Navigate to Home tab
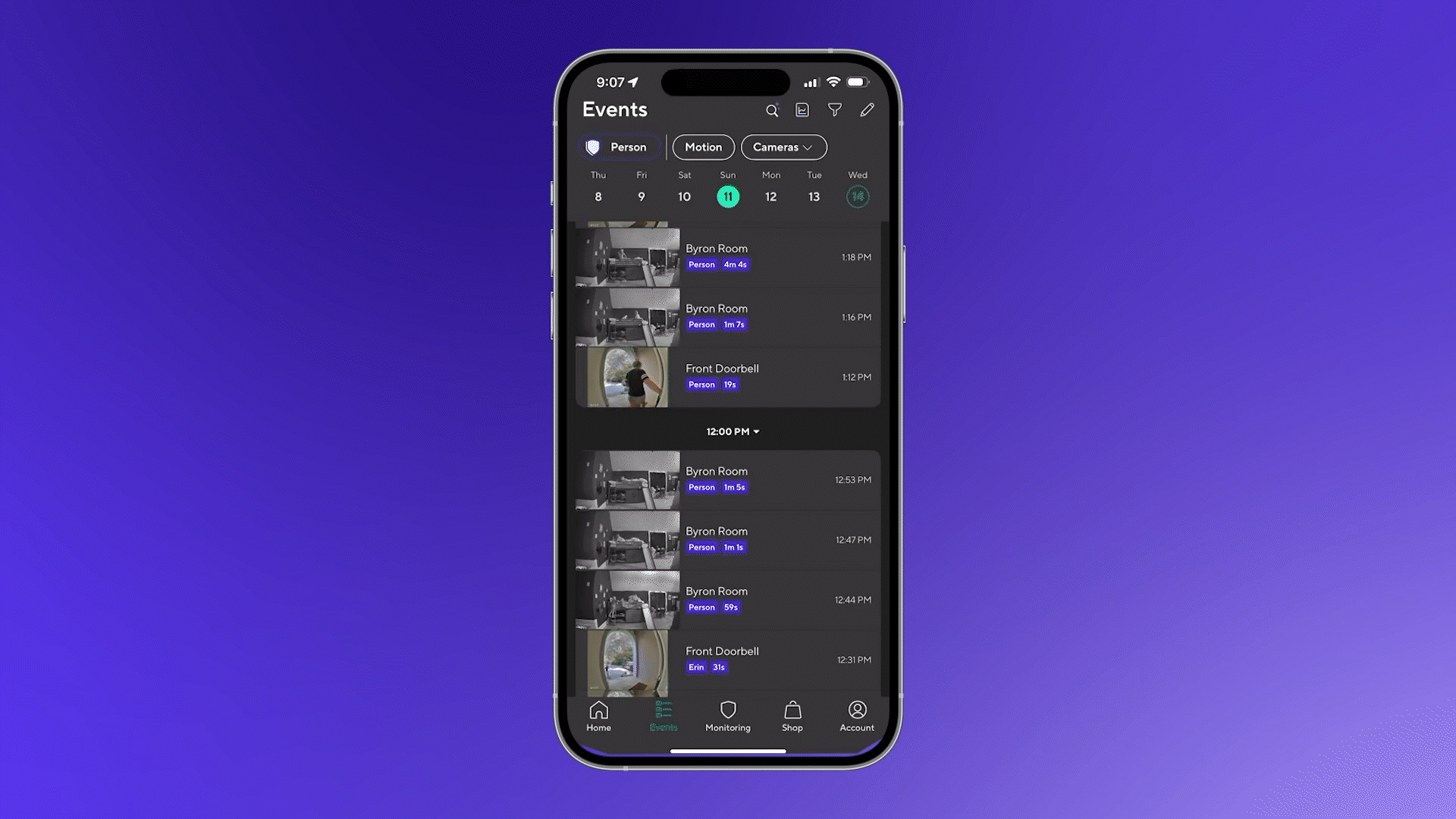The height and width of the screenshot is (819, 1456). pyautogui.click(x=598, y=716)
